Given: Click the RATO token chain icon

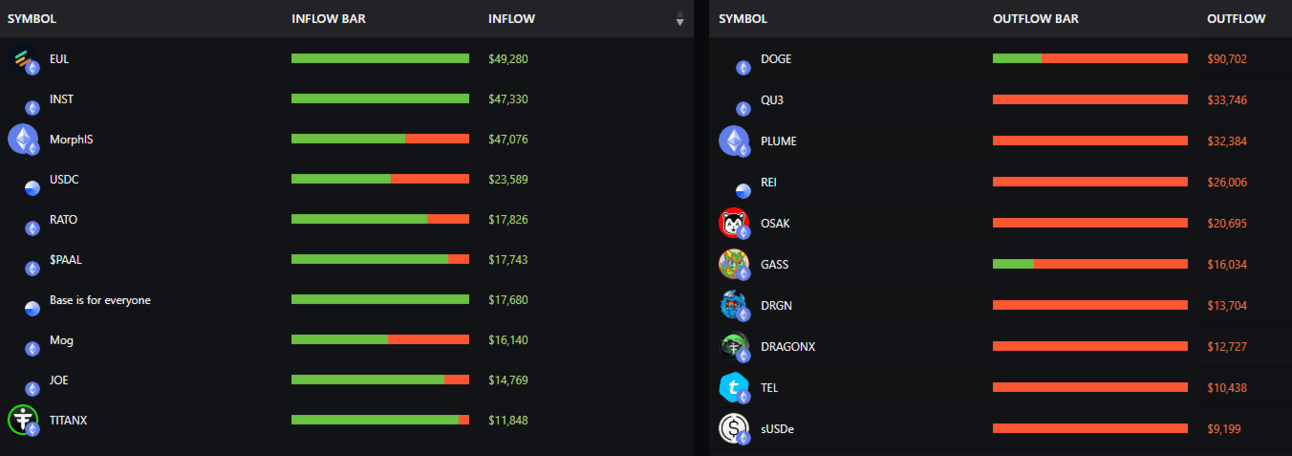Looking at the screenshot, I should [x=32, y=228].
